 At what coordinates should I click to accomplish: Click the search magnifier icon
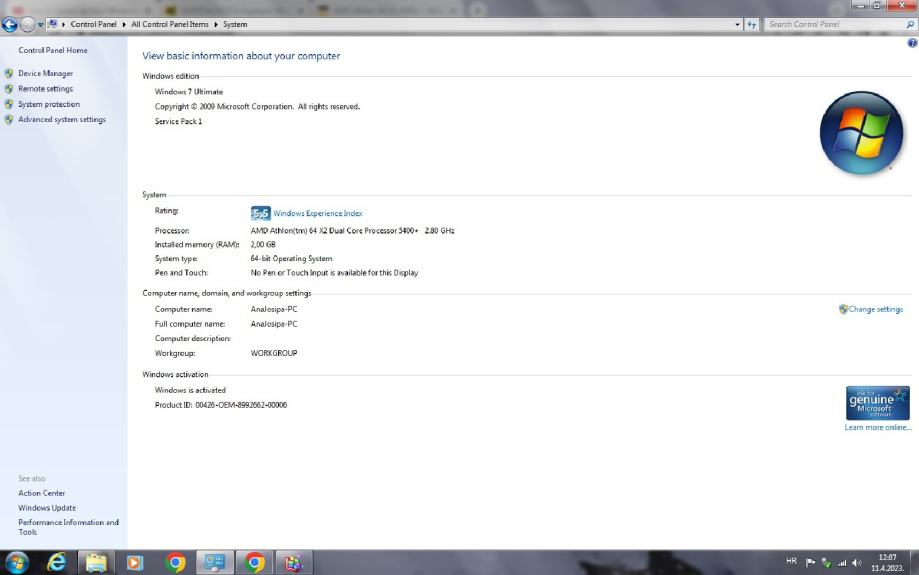coord(910,24)
